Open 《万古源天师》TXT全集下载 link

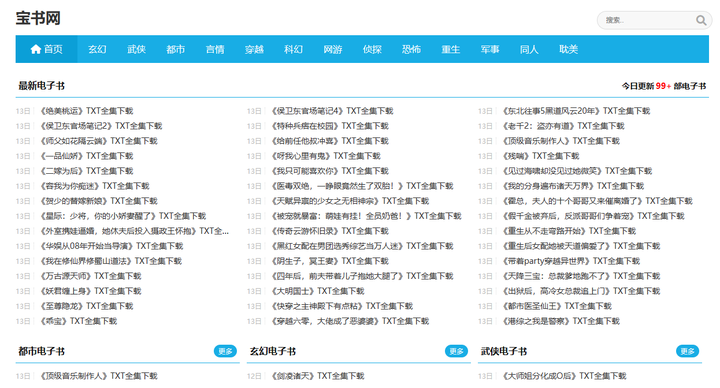(90, 276)
